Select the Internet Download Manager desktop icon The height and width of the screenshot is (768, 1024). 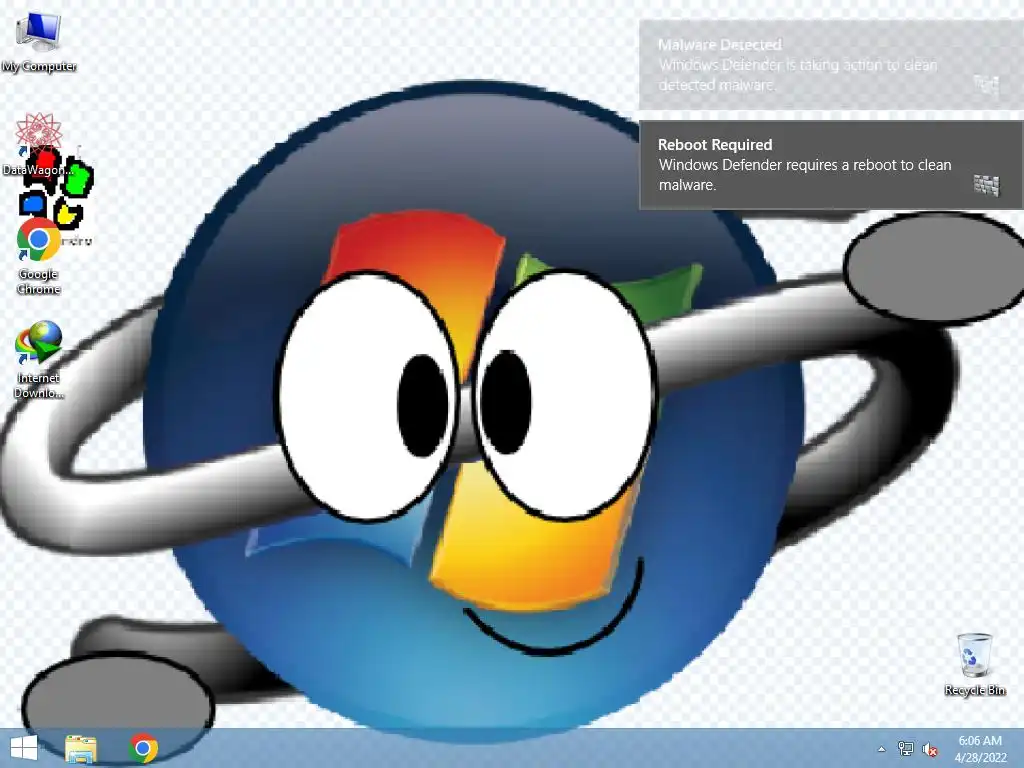click(39, 359)
